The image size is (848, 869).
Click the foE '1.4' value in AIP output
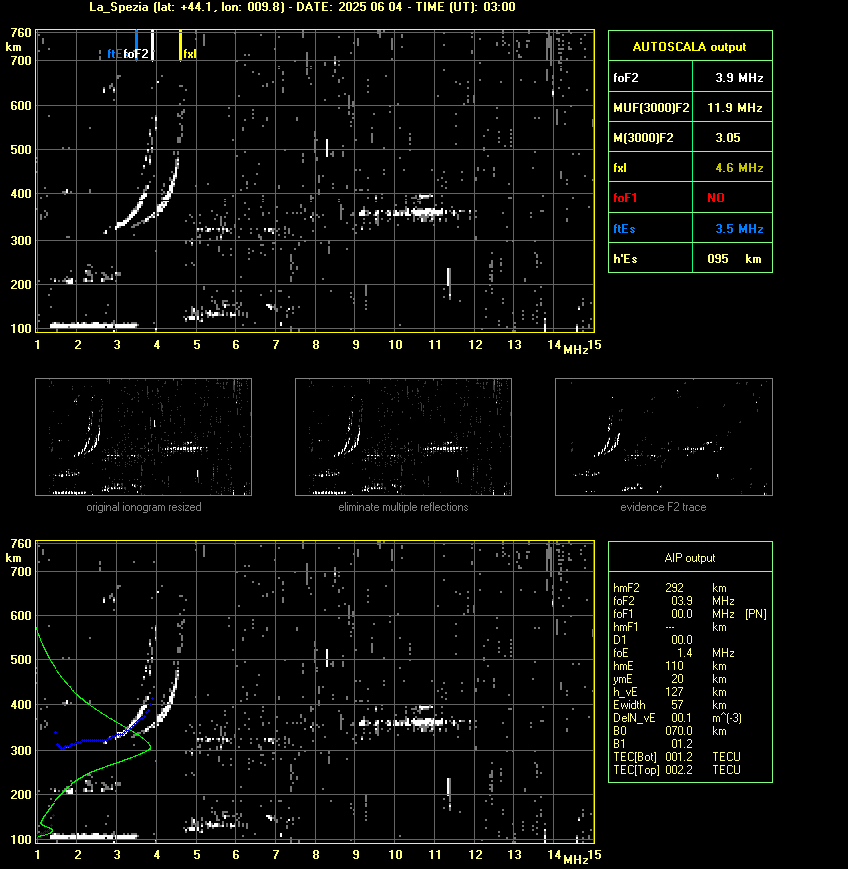[x=685, y=653]
